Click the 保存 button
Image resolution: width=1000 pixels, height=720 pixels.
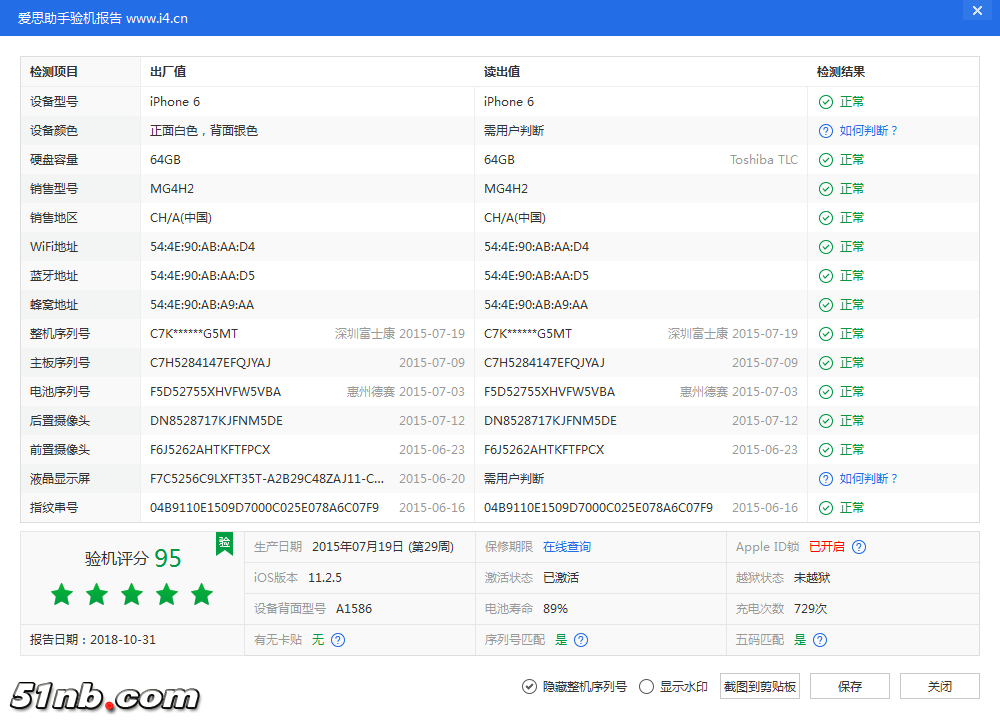[x=850, y=686]
